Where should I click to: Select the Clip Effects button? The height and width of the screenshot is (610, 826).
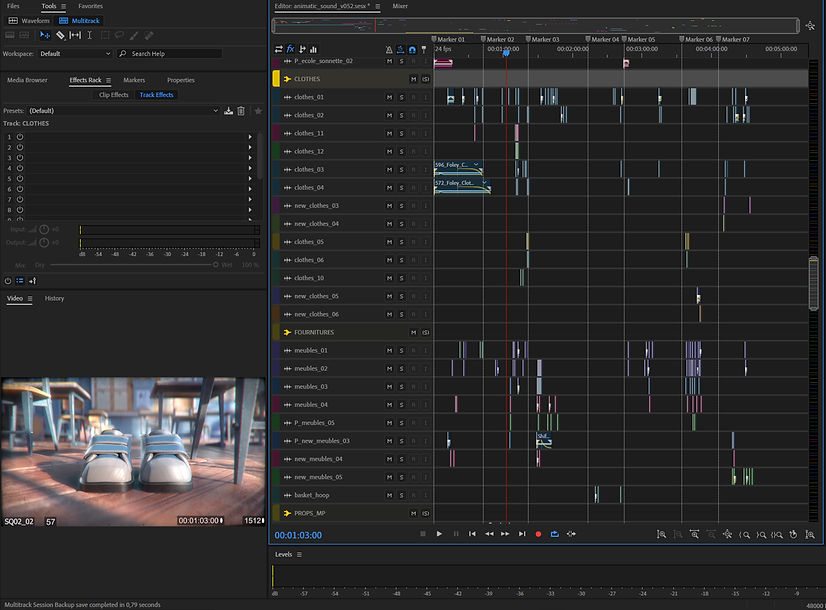[x=113, y=95]
